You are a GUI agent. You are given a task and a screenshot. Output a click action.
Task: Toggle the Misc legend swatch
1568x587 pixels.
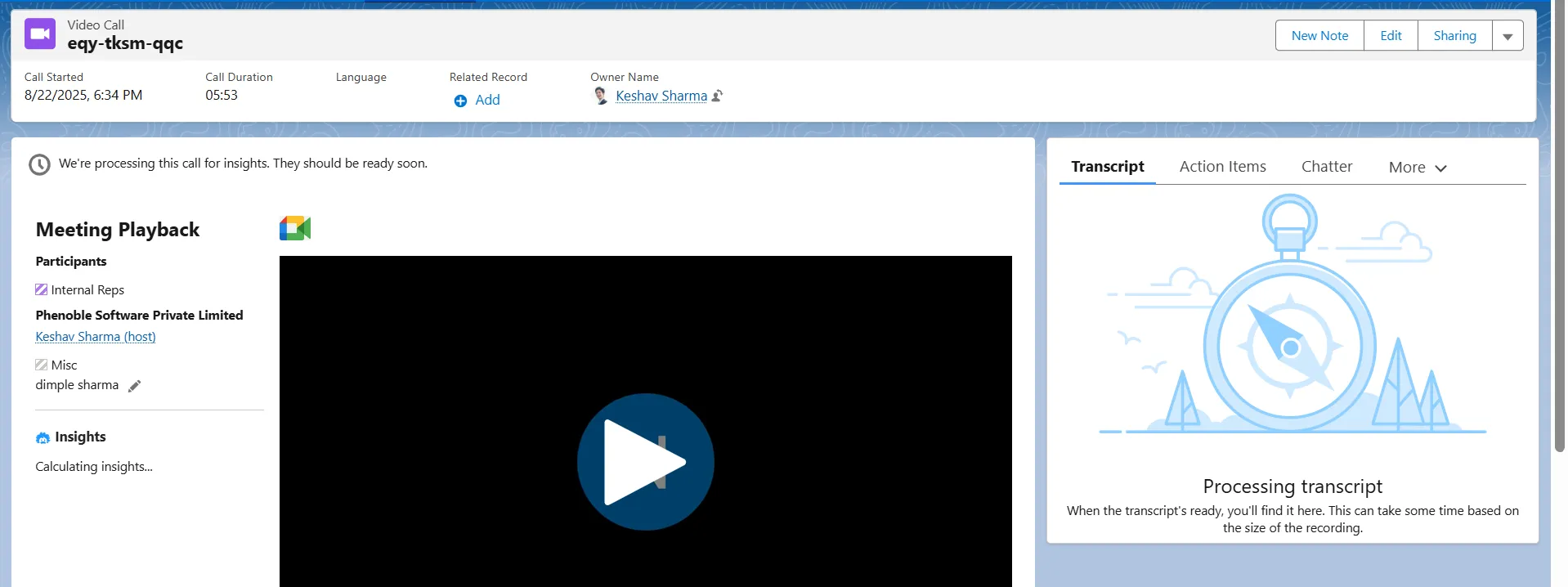[x=41, y=365]
